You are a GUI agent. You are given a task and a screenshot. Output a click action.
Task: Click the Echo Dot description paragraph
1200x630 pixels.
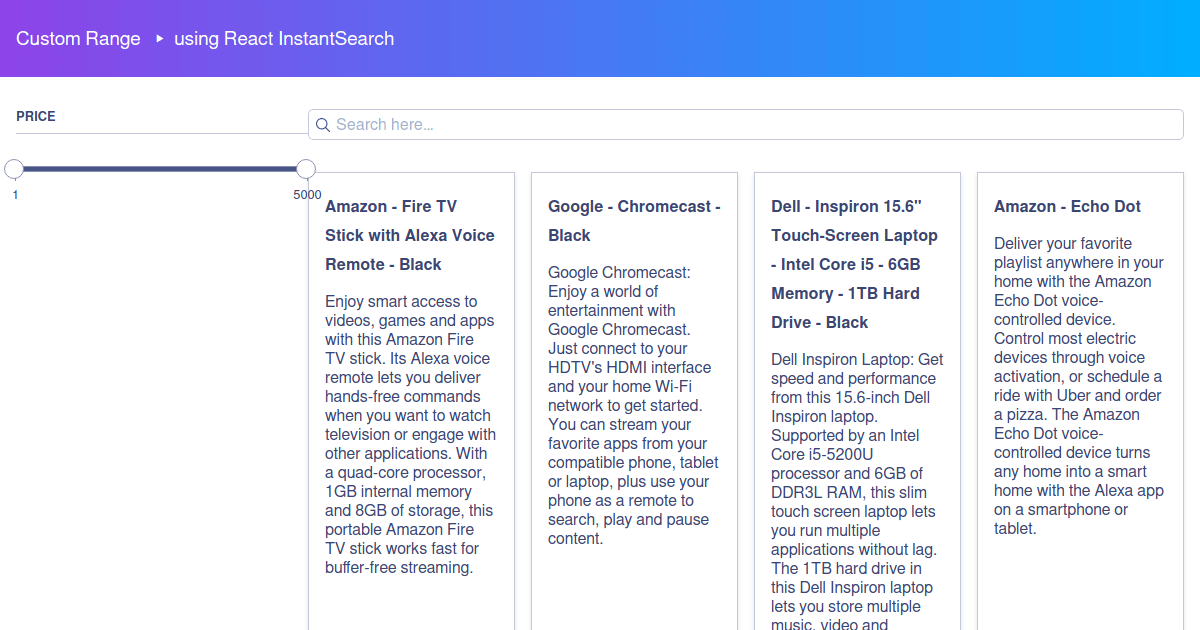1080,386
